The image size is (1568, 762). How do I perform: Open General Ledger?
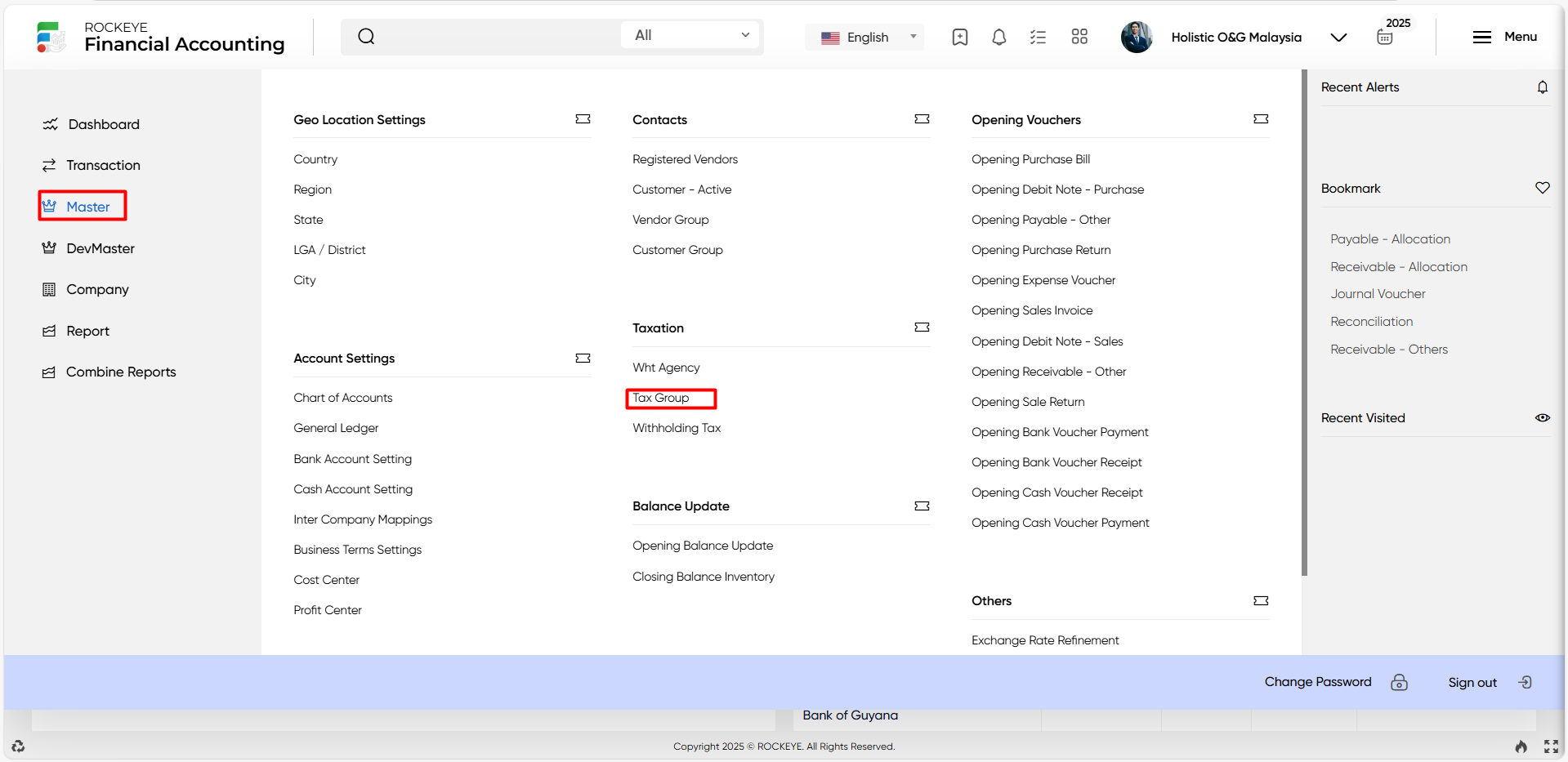[x=336, y=428]
